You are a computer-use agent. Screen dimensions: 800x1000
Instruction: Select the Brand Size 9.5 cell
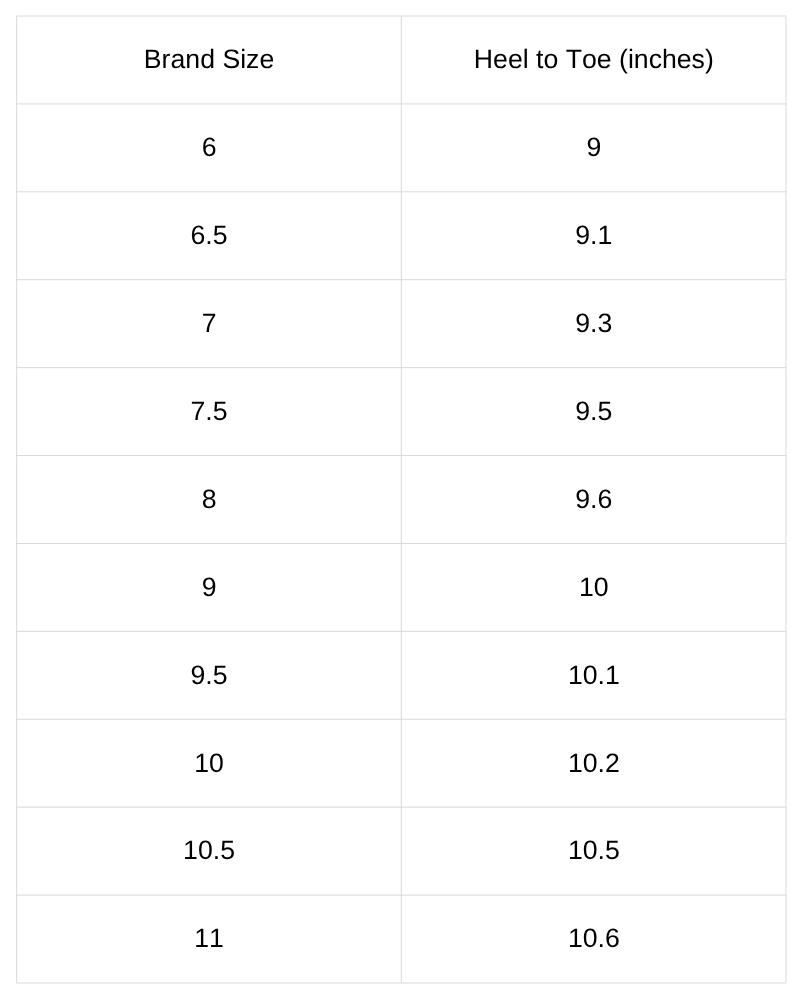click(x=209, y=675)
